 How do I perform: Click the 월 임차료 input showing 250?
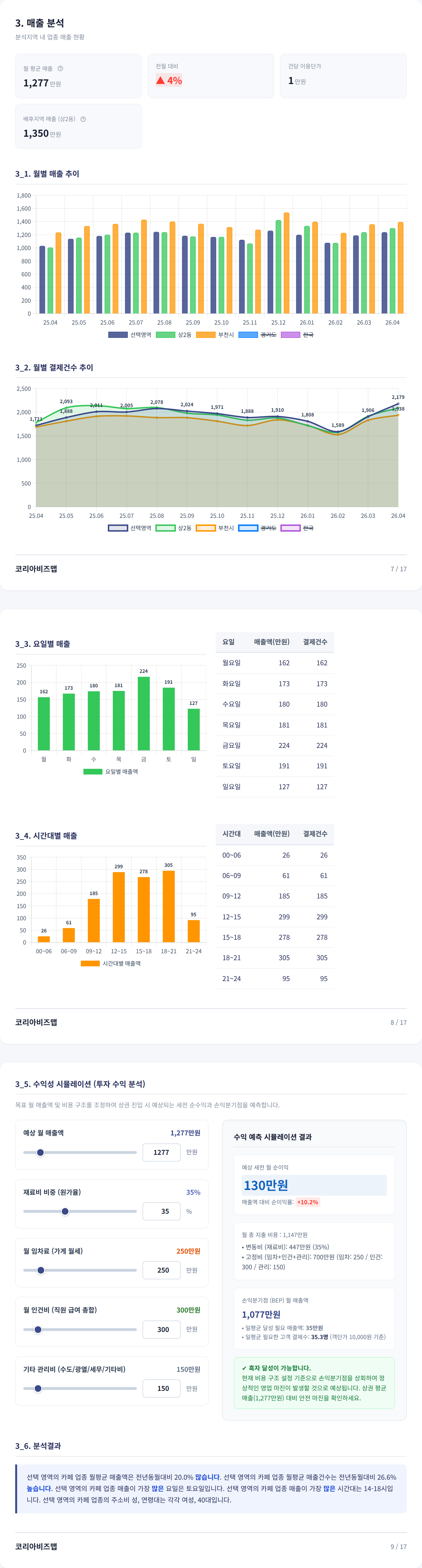pos(161,1270)
